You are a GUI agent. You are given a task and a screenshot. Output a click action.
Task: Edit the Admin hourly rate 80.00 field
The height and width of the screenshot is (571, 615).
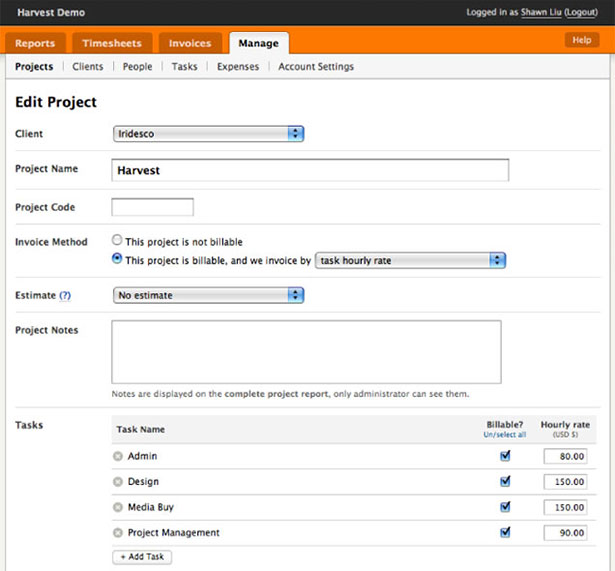coord(565,456)
